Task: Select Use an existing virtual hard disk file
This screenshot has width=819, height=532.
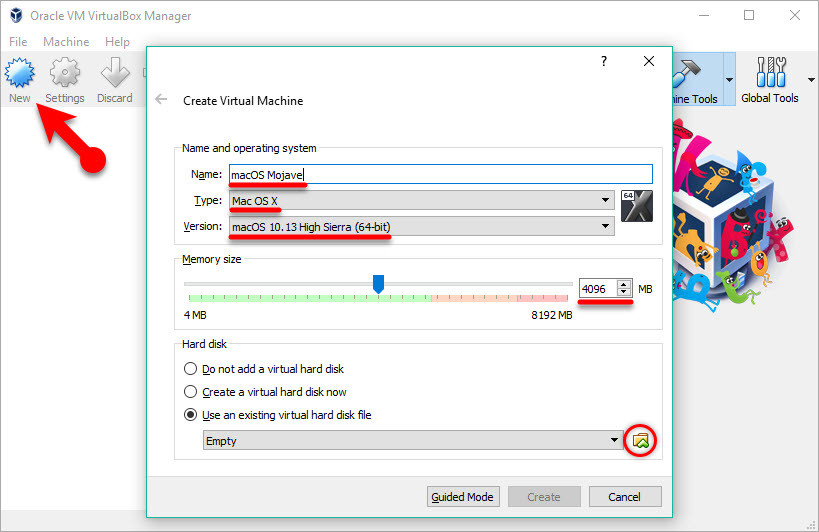Action: (278, 415)
